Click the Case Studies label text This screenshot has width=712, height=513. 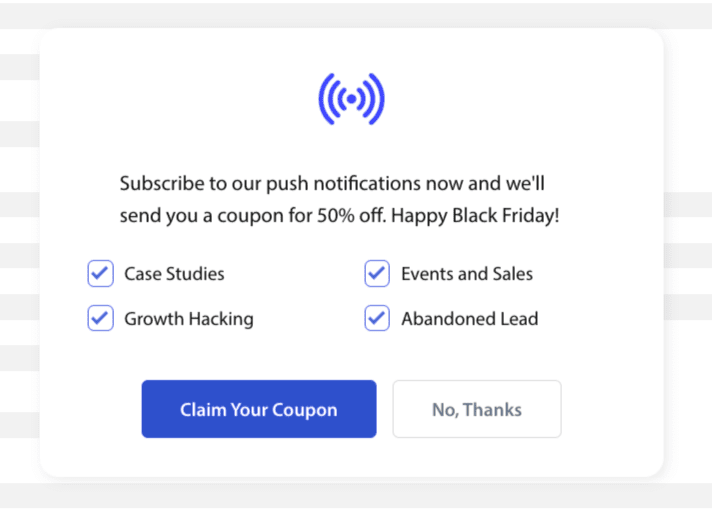174,273
